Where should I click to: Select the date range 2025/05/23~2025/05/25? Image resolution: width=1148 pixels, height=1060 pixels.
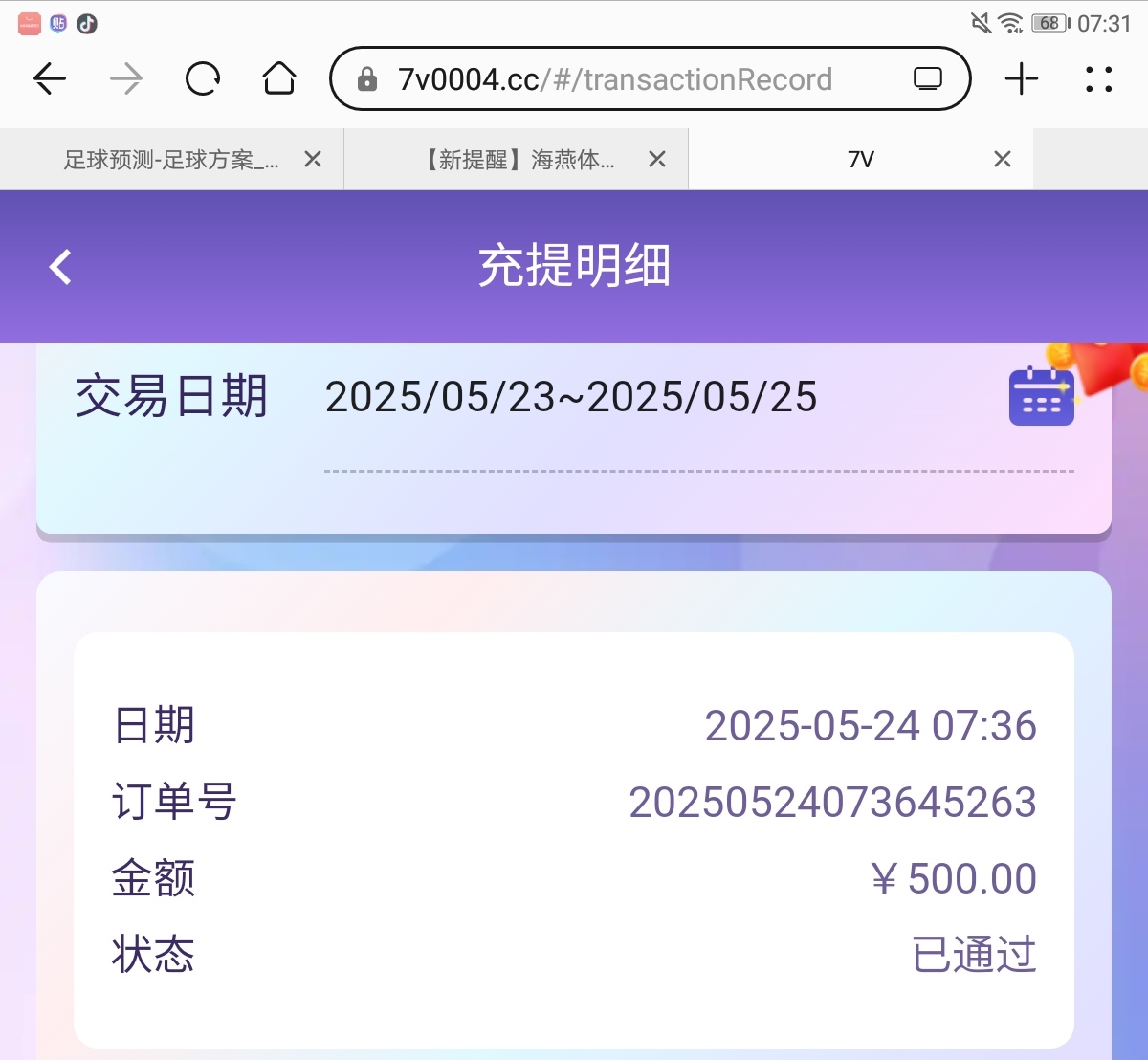tap(571, 397)
